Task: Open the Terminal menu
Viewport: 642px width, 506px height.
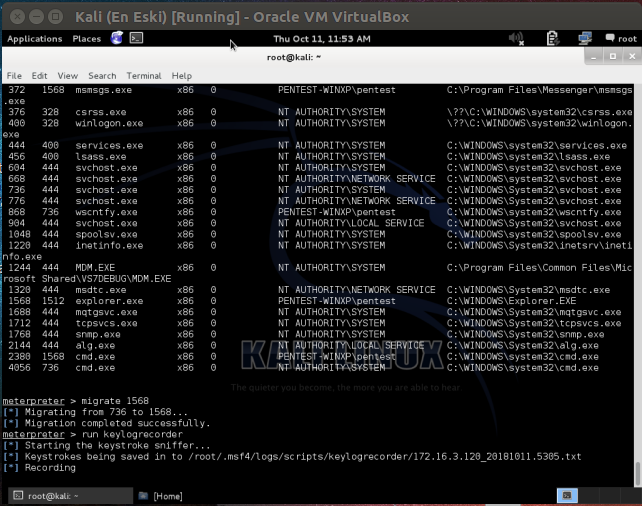Action: point(144,76)
